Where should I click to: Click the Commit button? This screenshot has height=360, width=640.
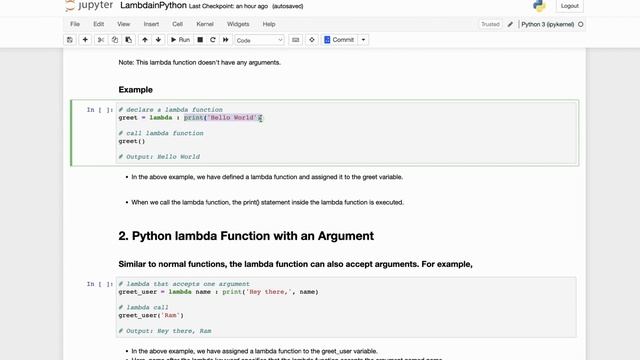[339, 40]
